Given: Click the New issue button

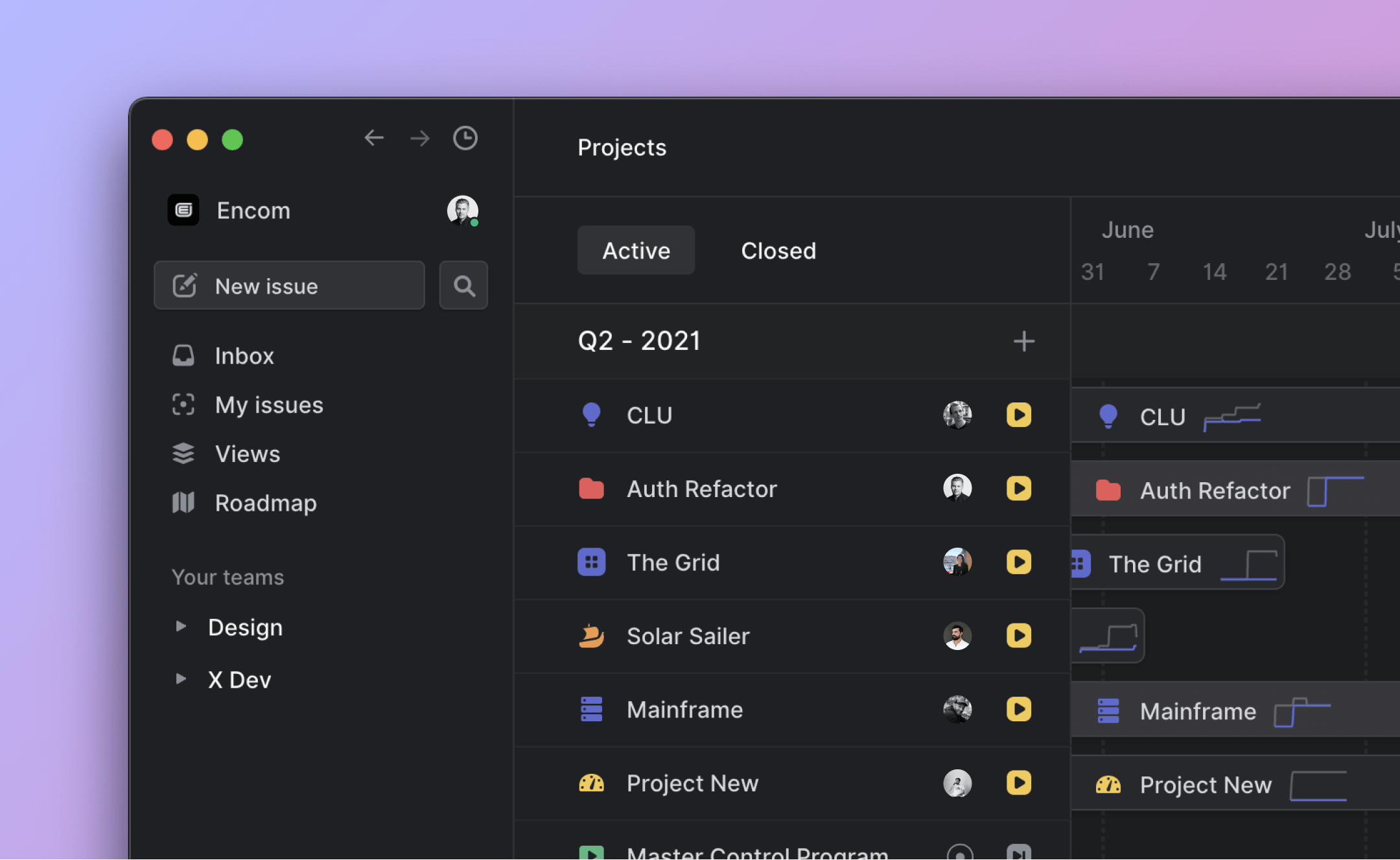Looking at the screenshot, I should pyautogui.click(x=289, y=286).
